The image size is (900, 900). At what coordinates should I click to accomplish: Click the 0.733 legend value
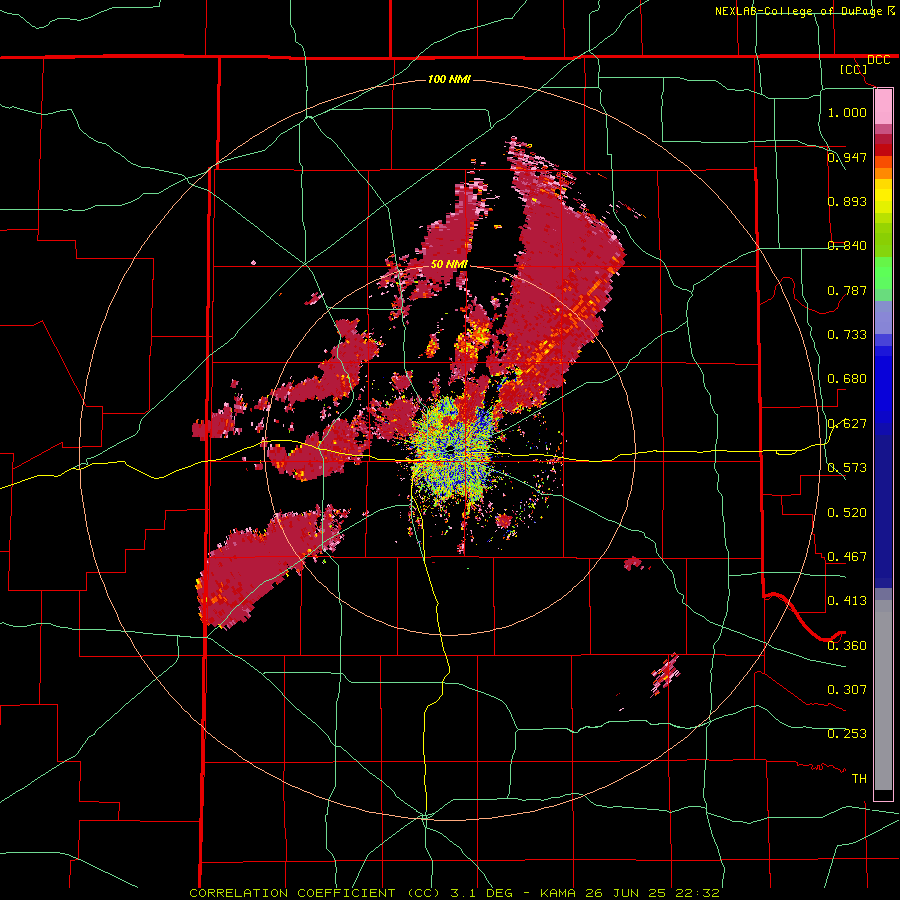point(847,334)
